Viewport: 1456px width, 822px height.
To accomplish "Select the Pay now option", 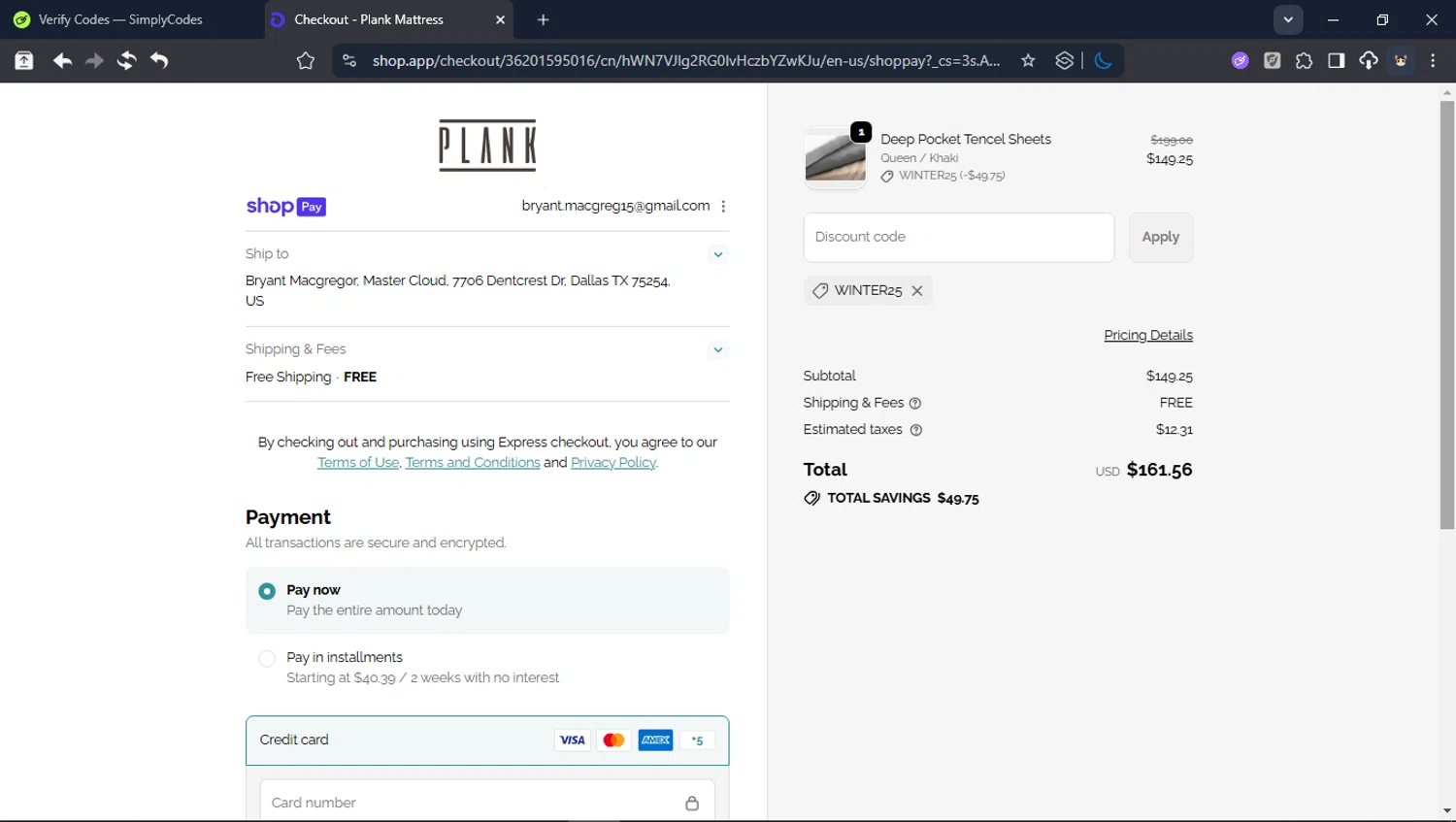I will click(487, 600).
